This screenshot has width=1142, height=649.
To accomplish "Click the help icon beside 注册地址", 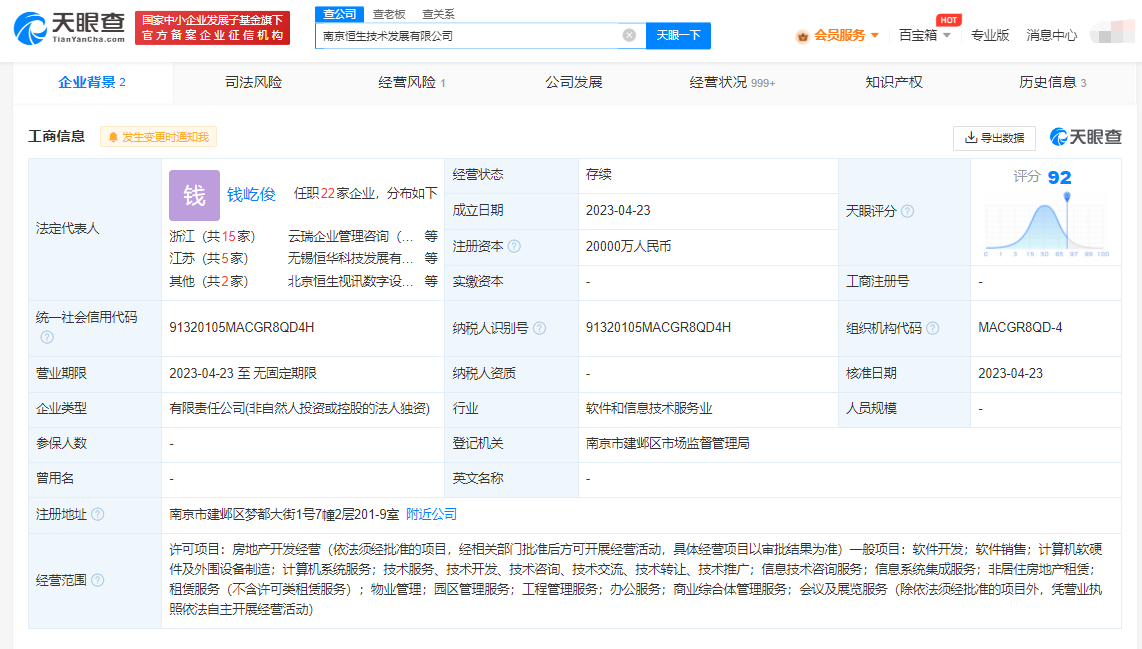I will pyautogui.click(x=98, y=514).
